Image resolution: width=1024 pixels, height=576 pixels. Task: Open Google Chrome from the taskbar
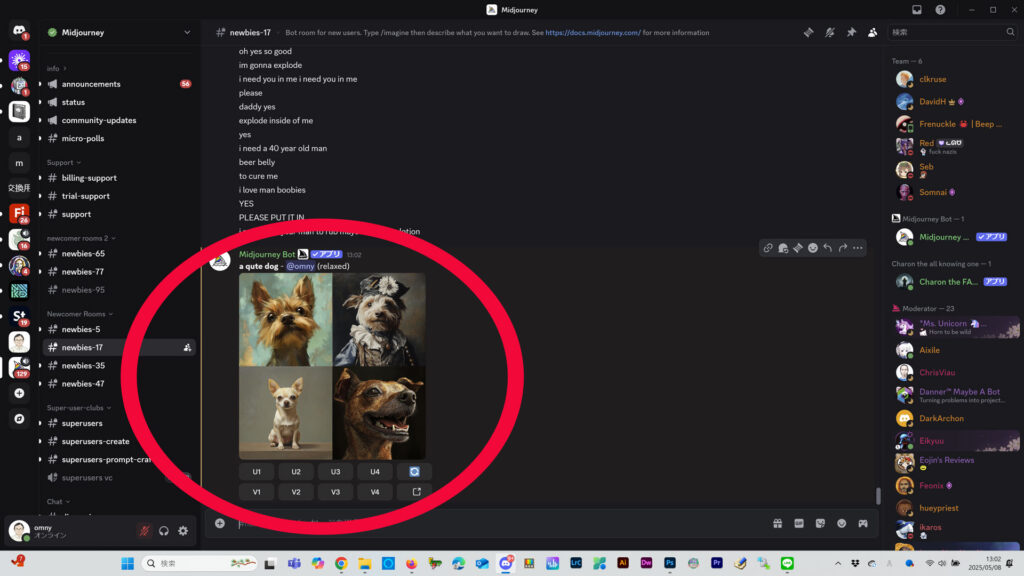coord(341,563)
